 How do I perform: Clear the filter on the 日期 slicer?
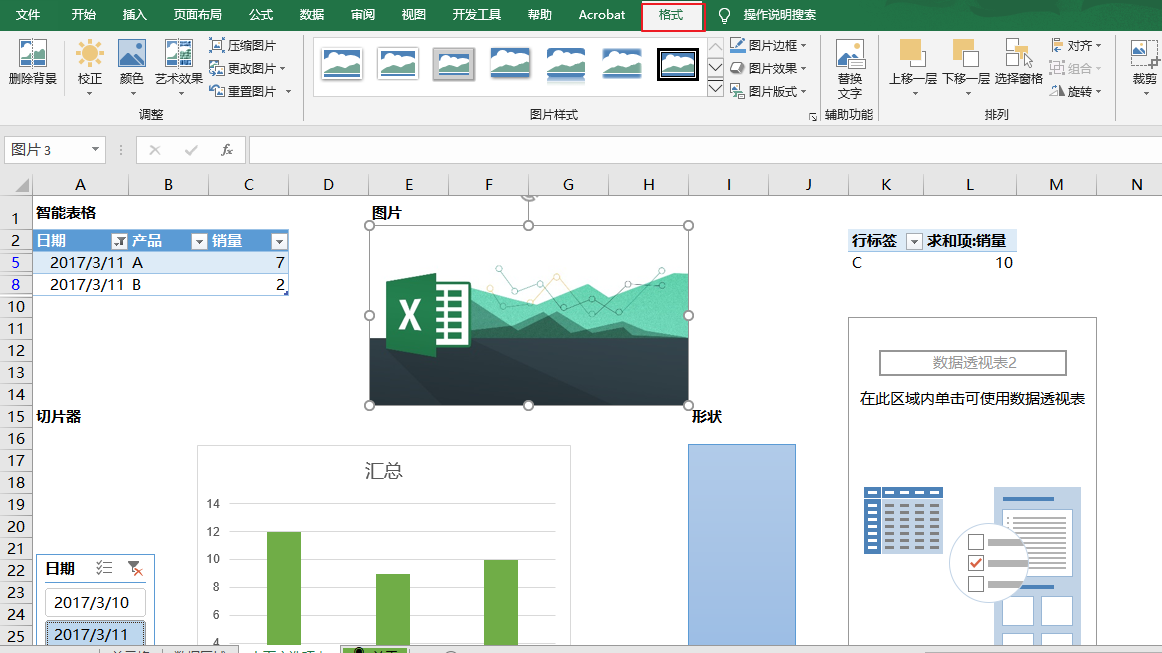[135, 568]
